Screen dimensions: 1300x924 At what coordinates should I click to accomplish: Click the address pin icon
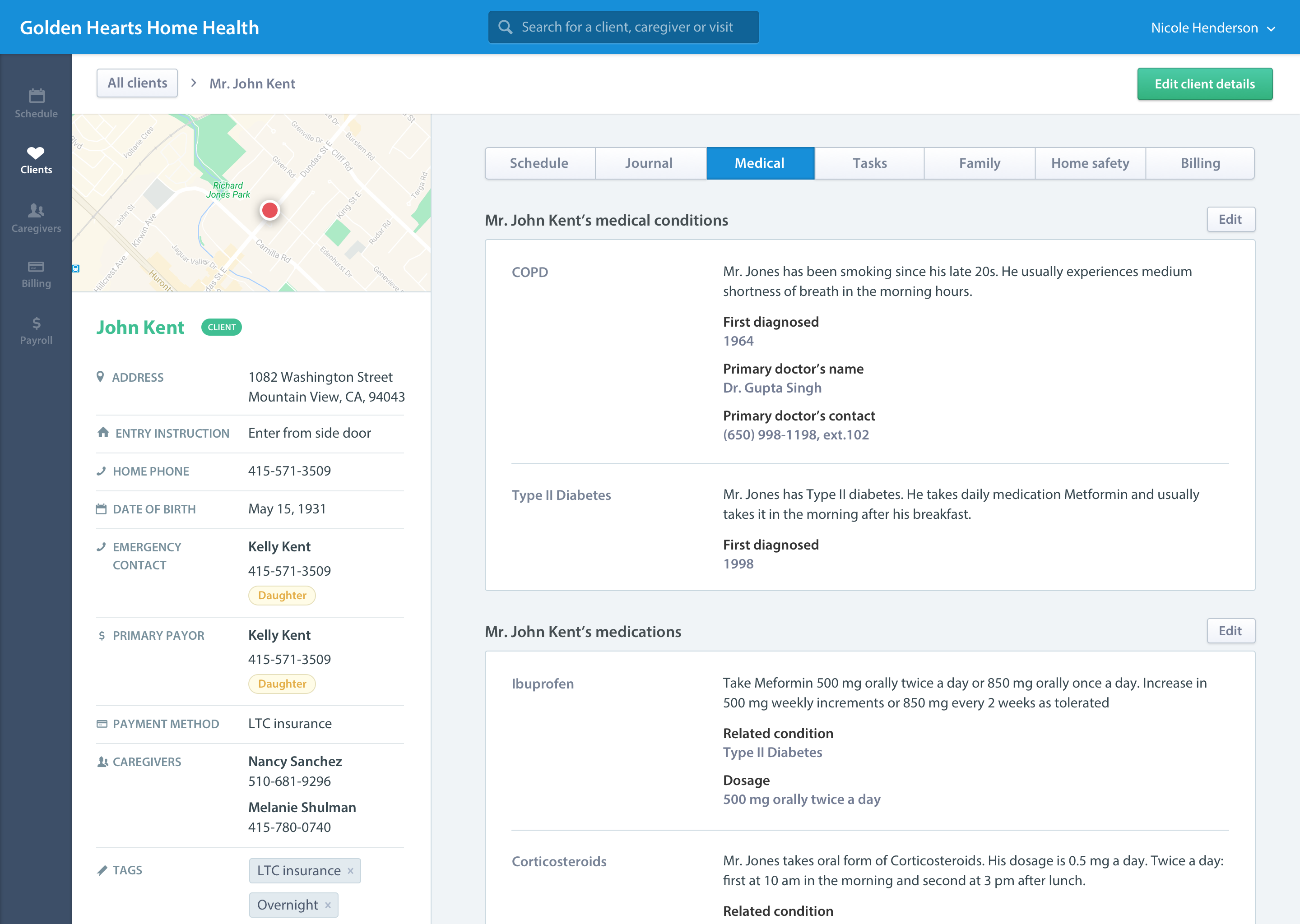[x=100, y=377]
